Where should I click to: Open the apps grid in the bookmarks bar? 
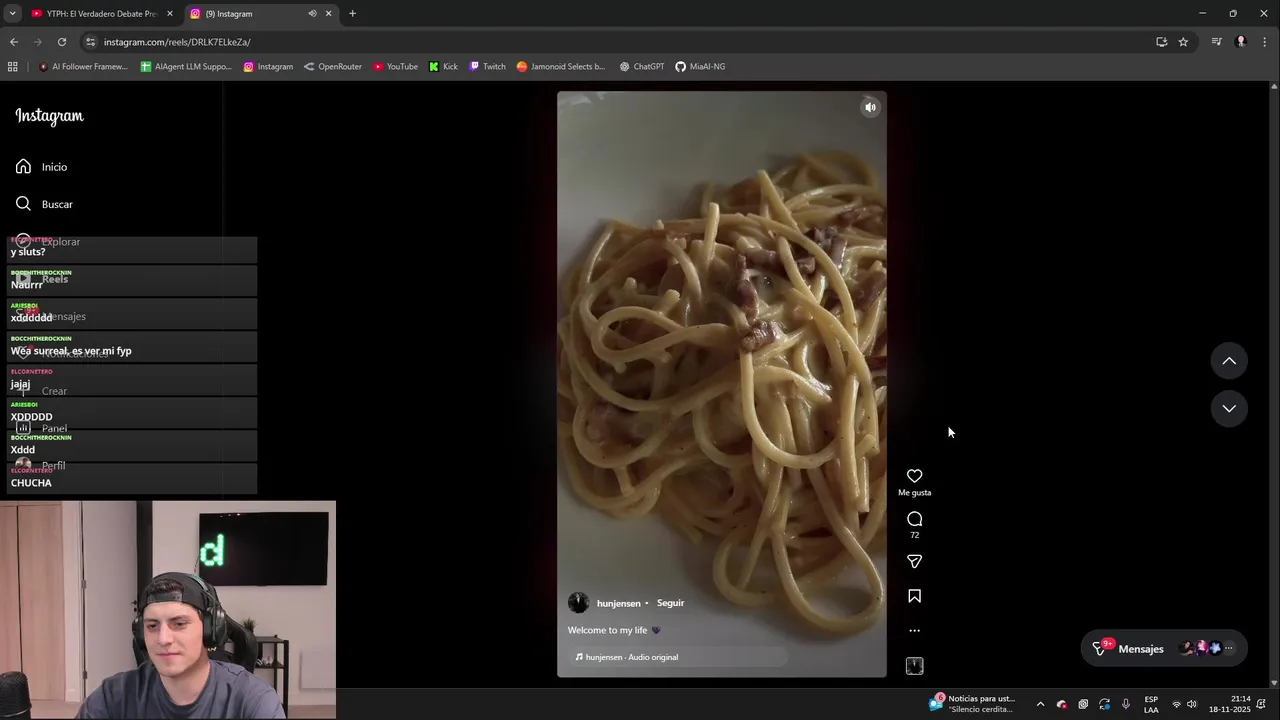pos(12,66)
